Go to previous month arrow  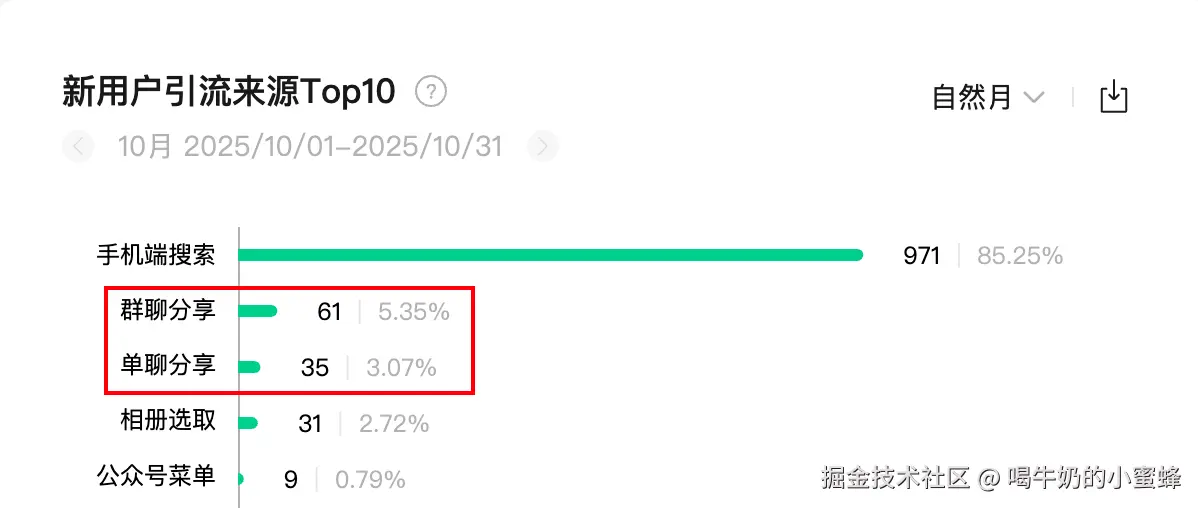click(77, 145)
